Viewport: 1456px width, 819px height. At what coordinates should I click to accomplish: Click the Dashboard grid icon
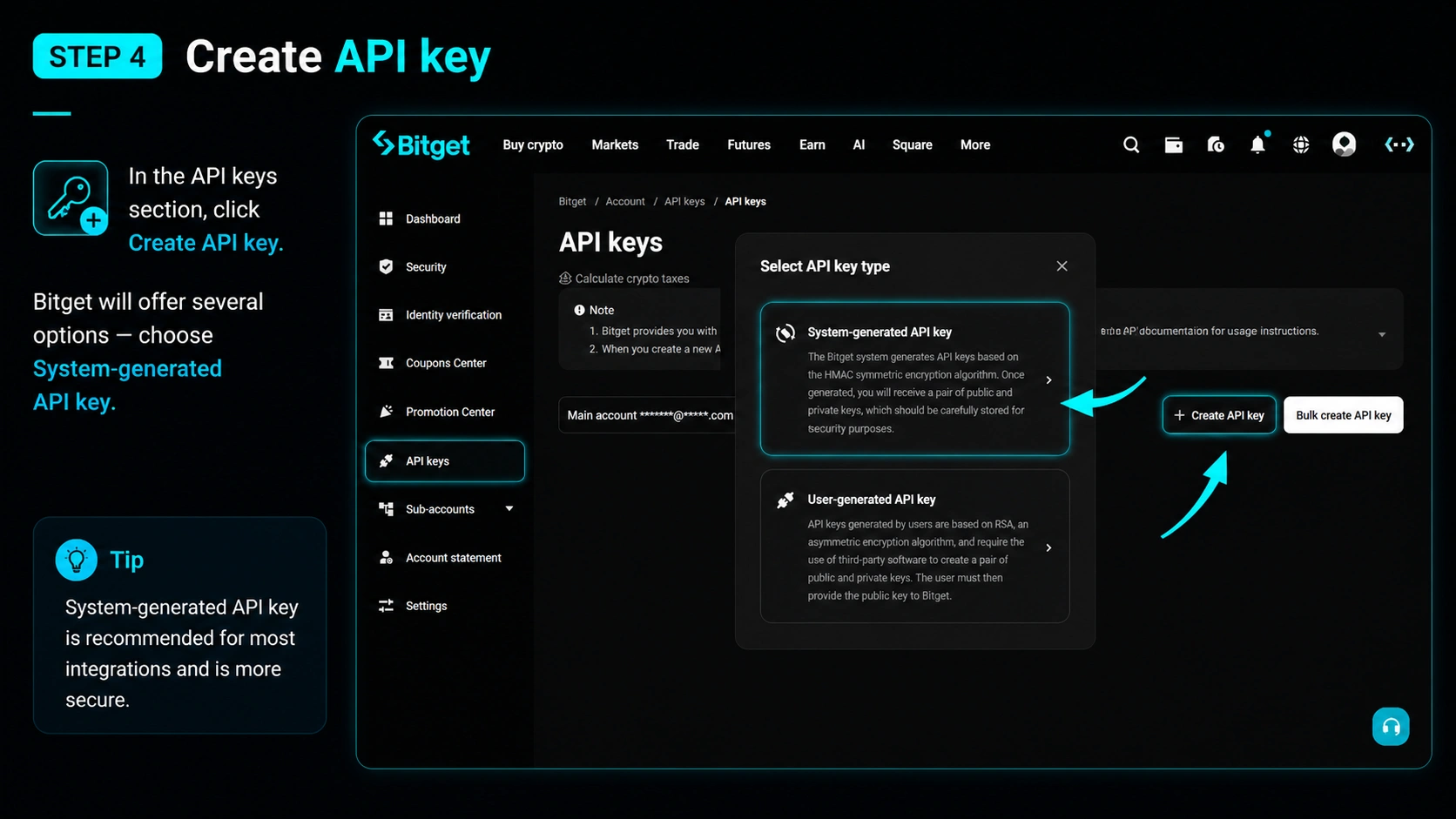[386, 218]
